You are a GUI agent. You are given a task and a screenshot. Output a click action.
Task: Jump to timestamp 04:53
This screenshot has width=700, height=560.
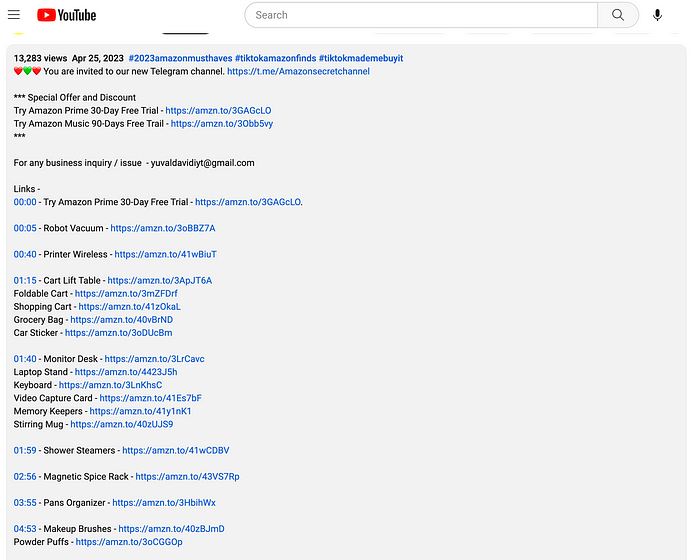coord(25,529)
